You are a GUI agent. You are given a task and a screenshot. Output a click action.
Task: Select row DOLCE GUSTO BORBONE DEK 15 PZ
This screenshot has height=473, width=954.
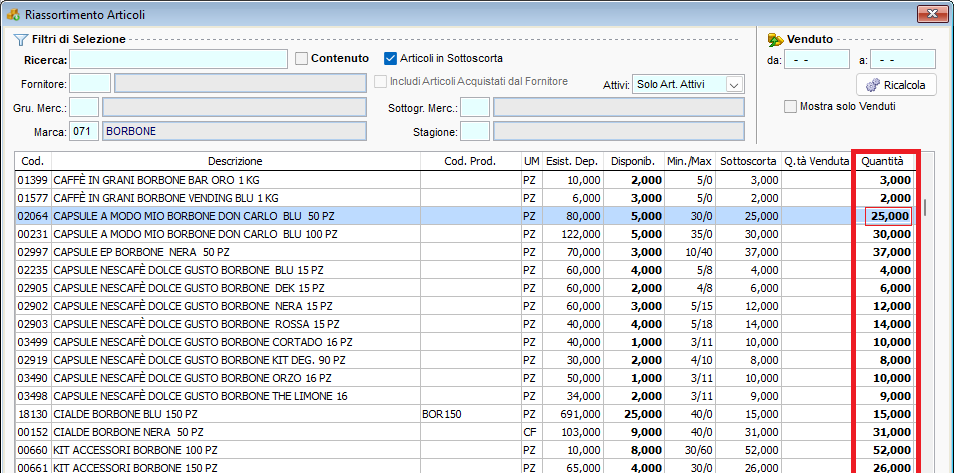click(465, 288)
